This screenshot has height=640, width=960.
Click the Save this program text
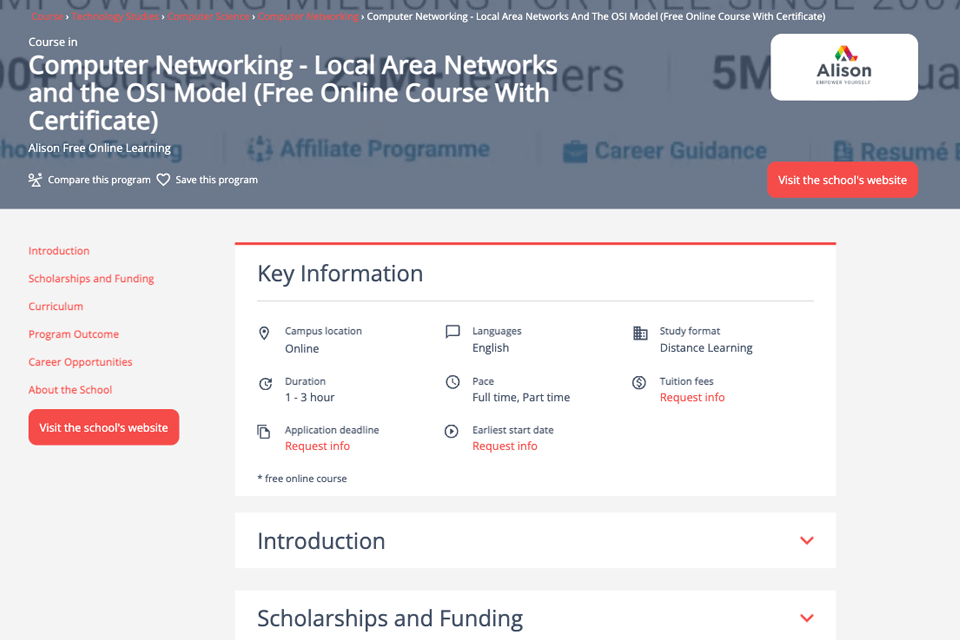pos(217,180)
